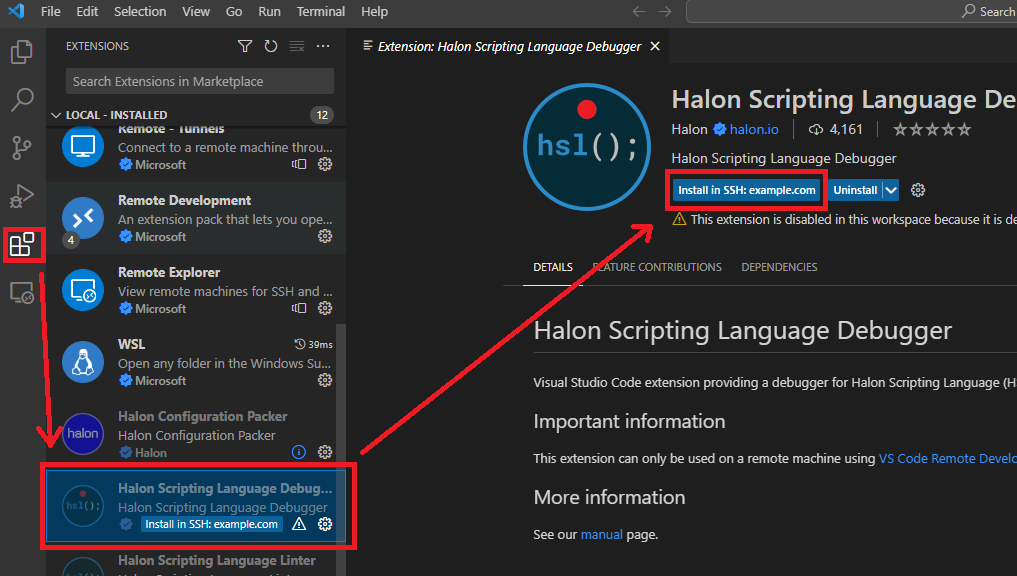Open the Go menu
This screenshot has height=576, width=1017.
[x=234, y=12]
